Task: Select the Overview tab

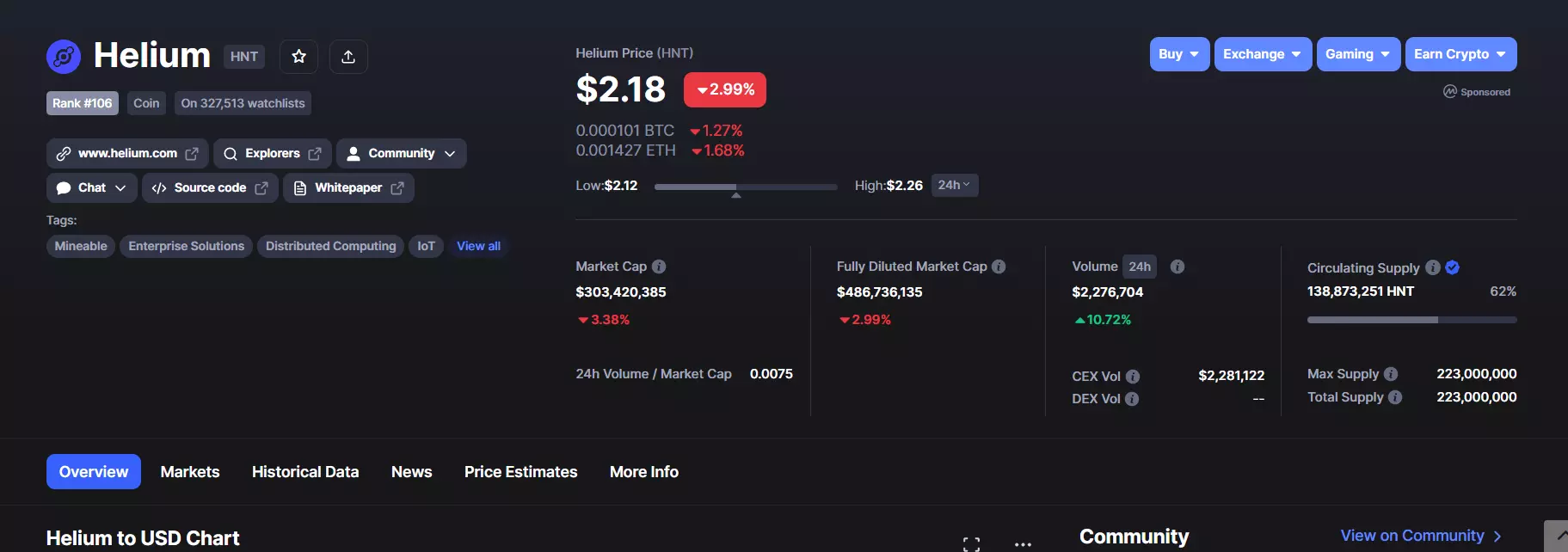Action: tap(94, 472)
